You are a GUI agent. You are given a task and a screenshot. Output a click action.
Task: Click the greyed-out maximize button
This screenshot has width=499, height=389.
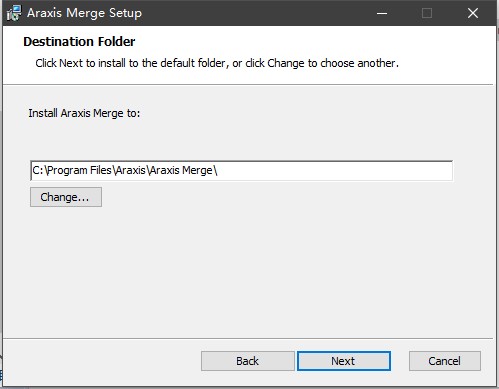pyautogui.click(x=427, y=13)
